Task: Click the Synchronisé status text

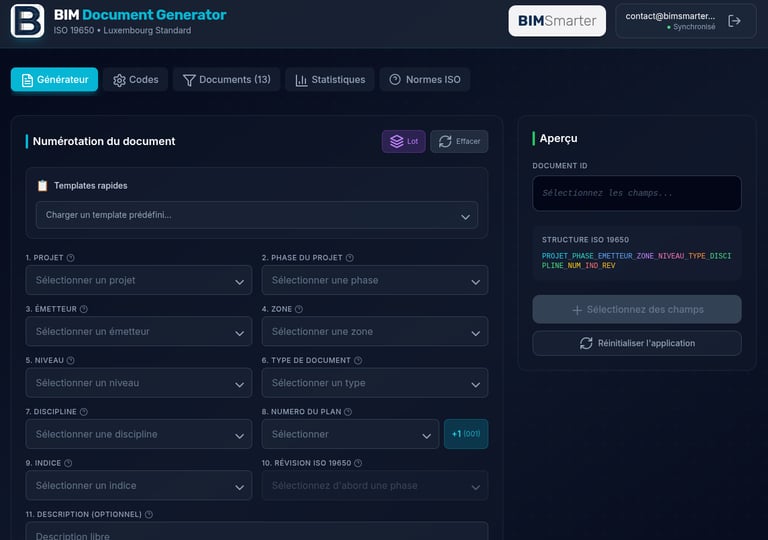Action: point(694,27)
